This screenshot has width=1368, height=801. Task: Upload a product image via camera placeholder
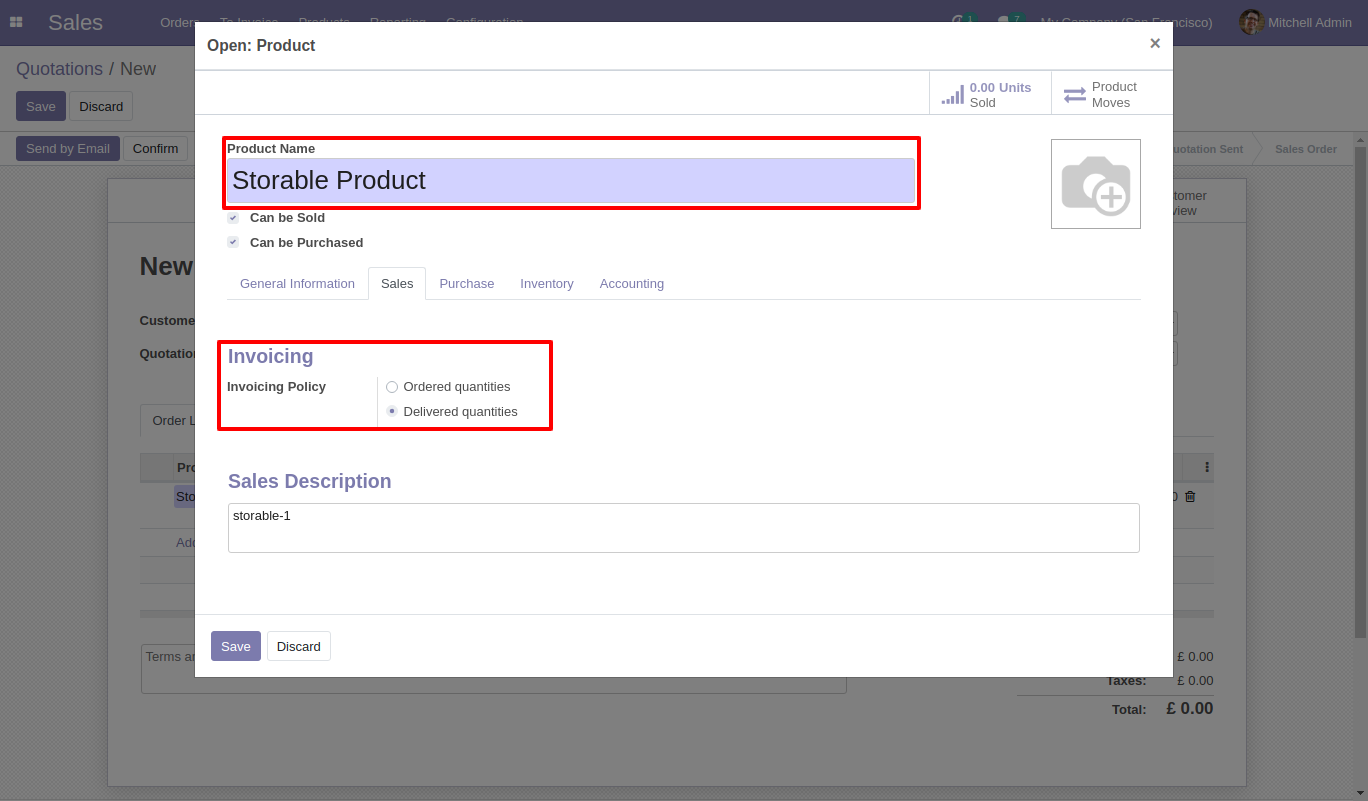click(1096, 184)
